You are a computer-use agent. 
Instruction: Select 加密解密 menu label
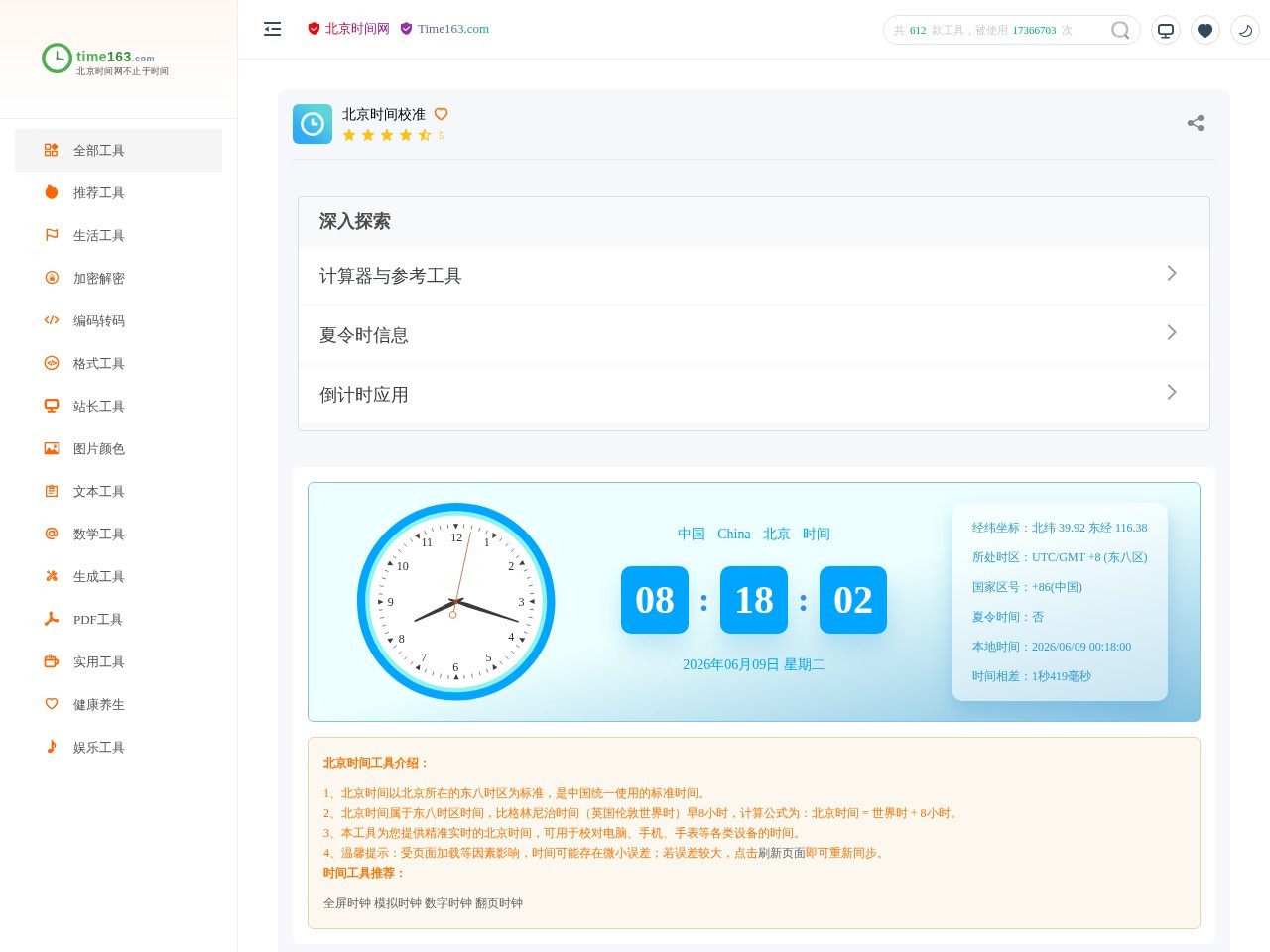click(99, 279)
